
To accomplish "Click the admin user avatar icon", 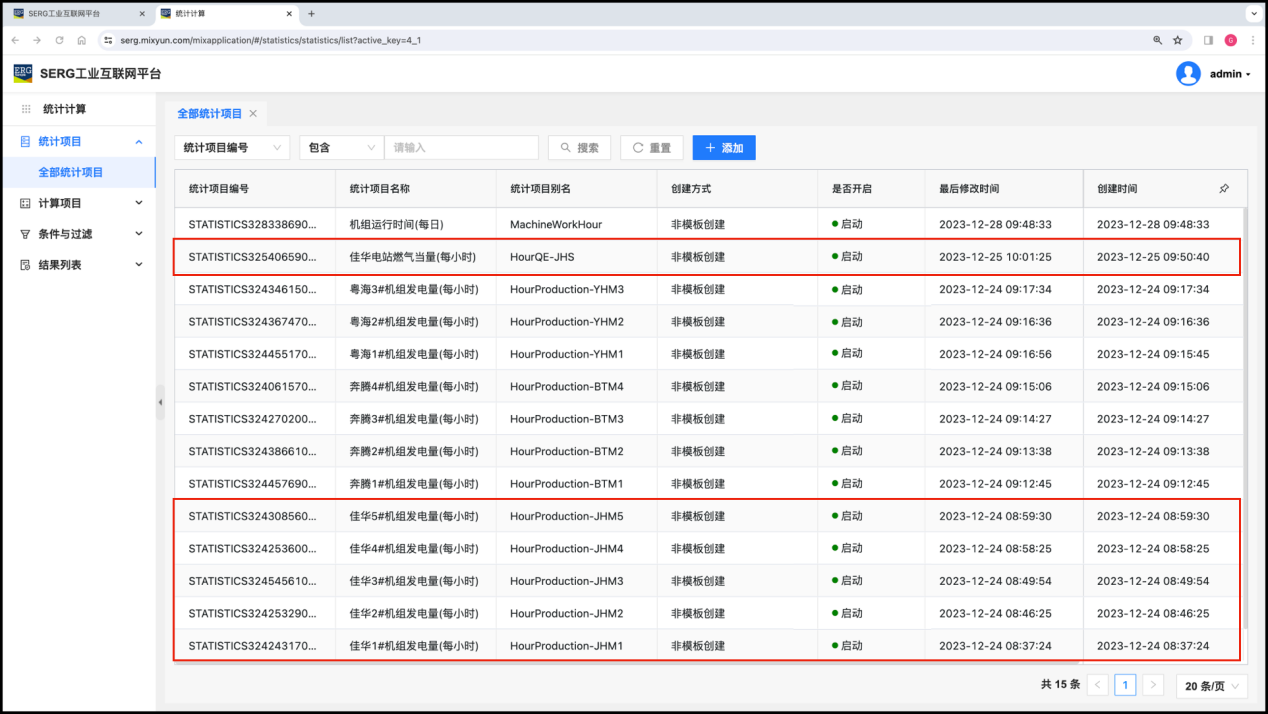I will (x=1188, y=74).
